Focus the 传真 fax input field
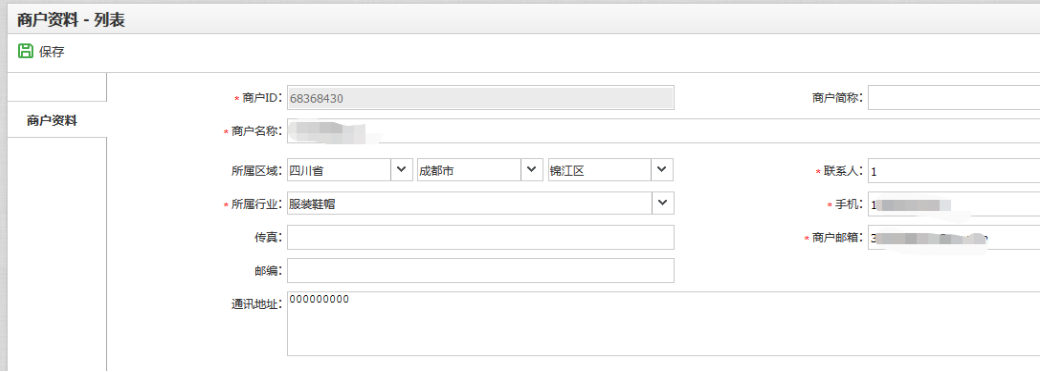Image resolution: width=1040 pixels, height=372 pixels. [x=481, y=237]
